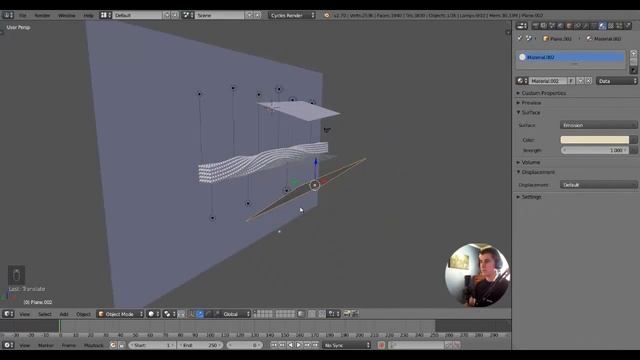Select the translate manipulator icon
This screenshot has width=640, height=360.
pos(200,314)
